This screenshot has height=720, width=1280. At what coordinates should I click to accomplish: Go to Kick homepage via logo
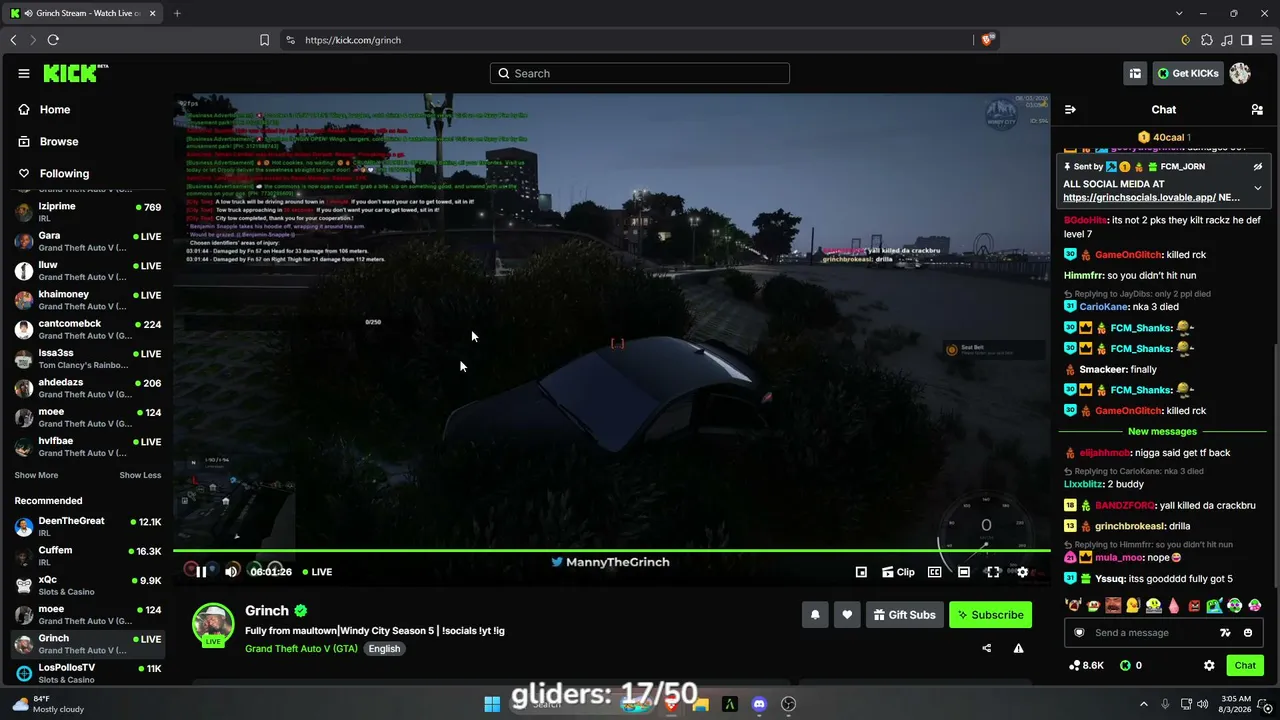(76, 73)
